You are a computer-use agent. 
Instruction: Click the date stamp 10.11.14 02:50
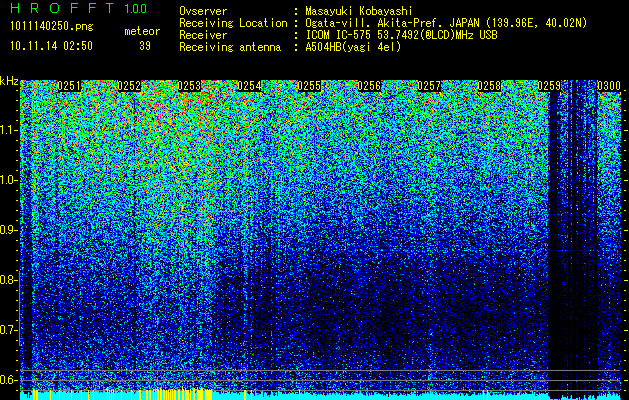[x=51, y=46]
